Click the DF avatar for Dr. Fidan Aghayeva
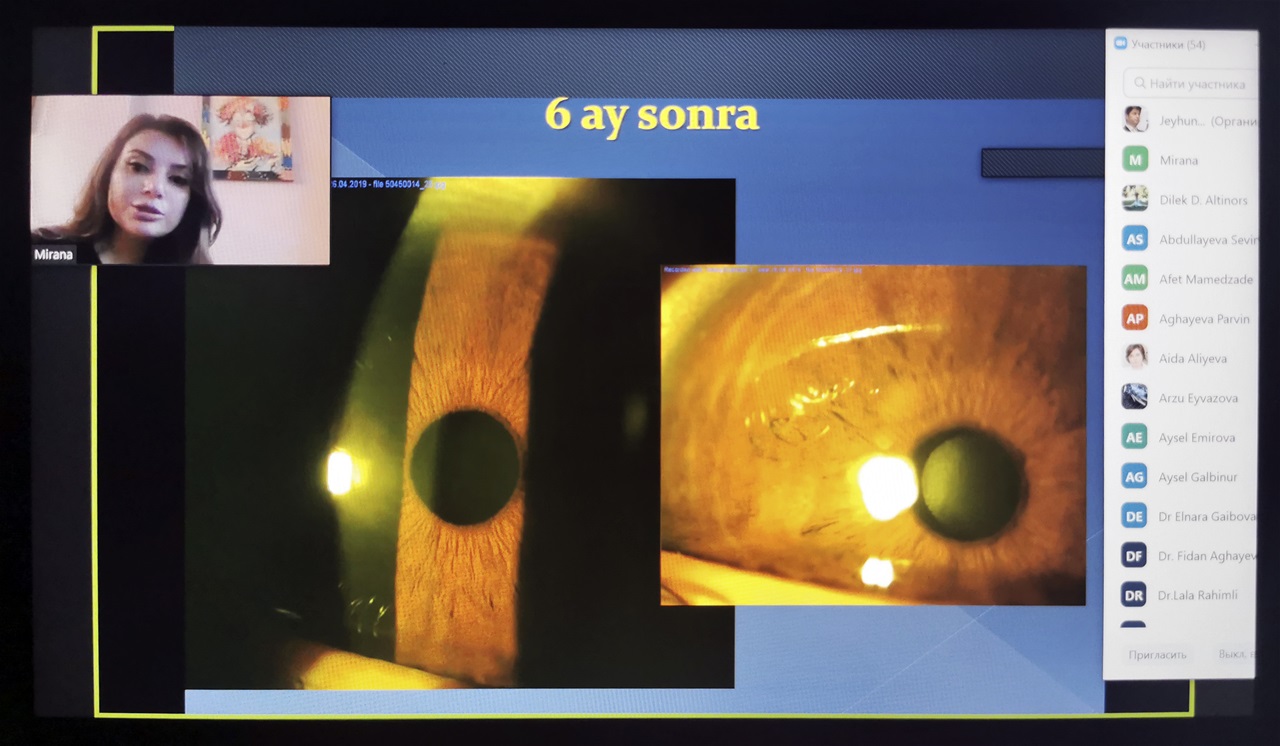The image size is (1280, 746). pyautogui.click(x=1134, y=555)
